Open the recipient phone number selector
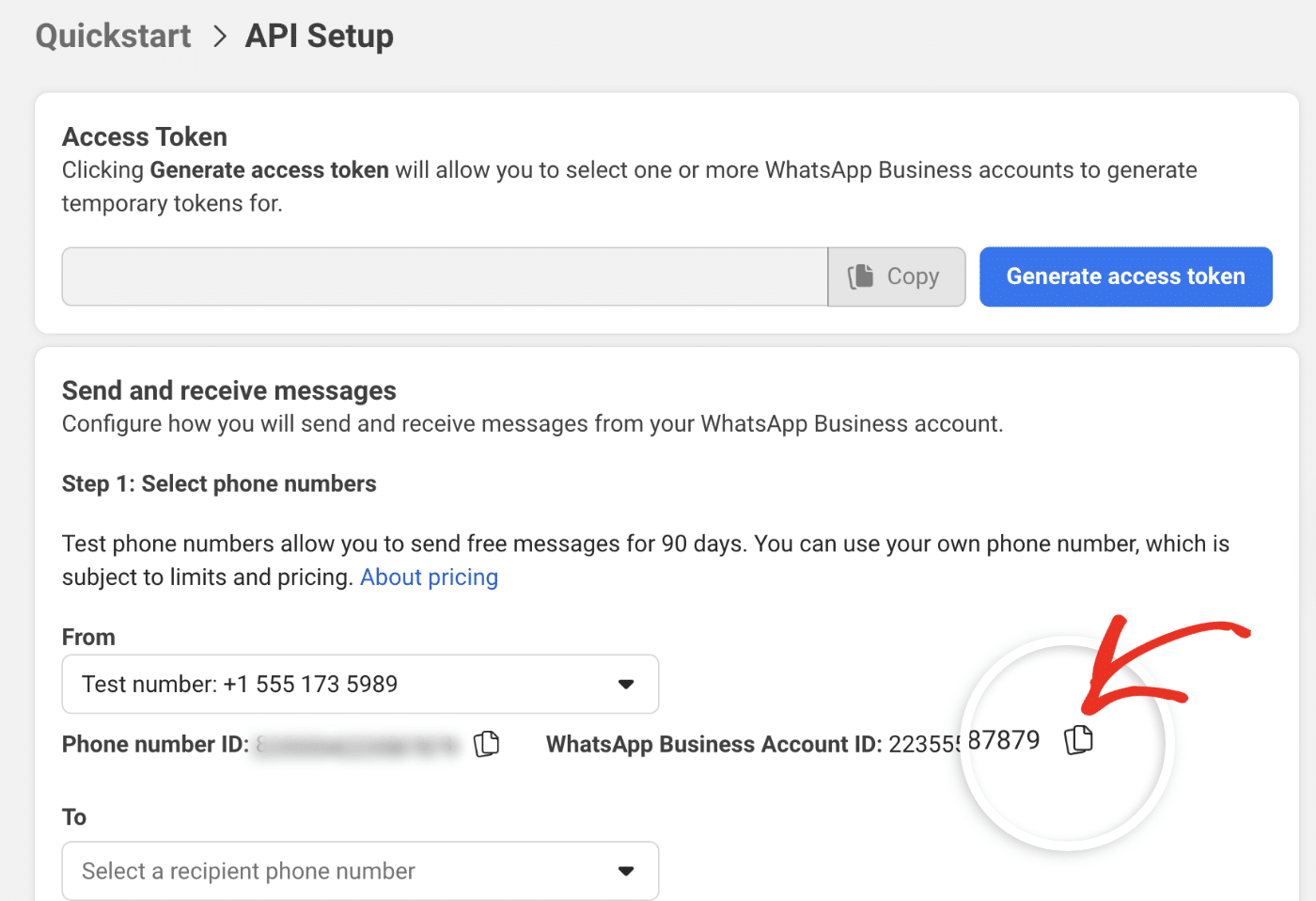This screenshot has width=1316, height=901. 360,871
